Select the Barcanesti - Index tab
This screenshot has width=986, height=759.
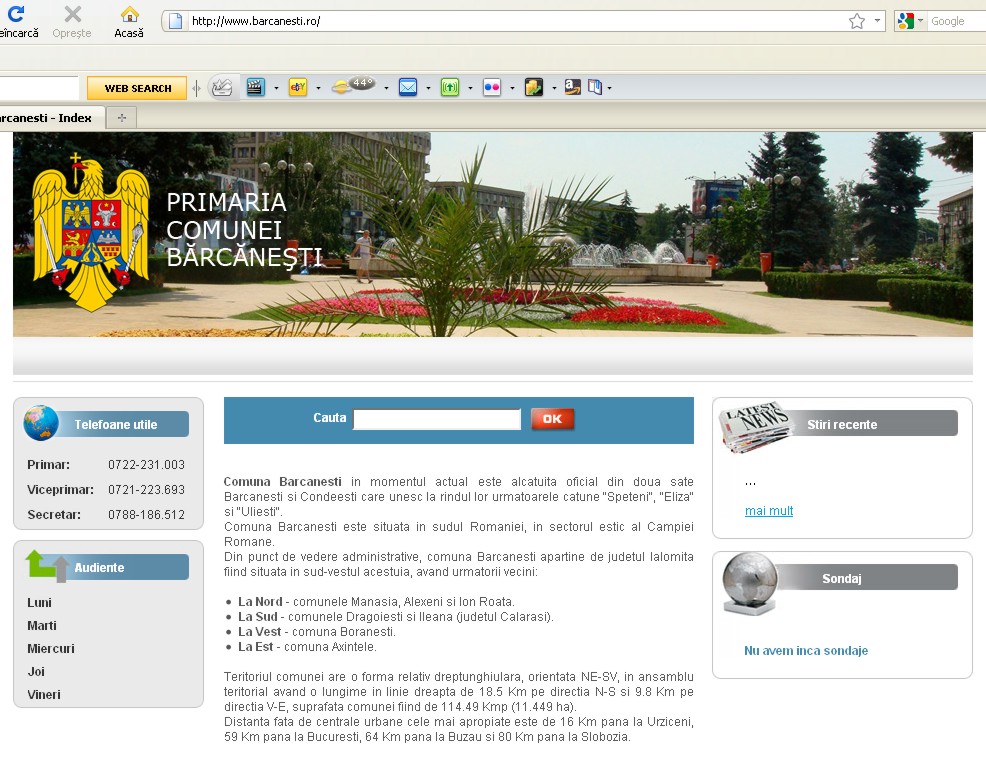[48, 118]
